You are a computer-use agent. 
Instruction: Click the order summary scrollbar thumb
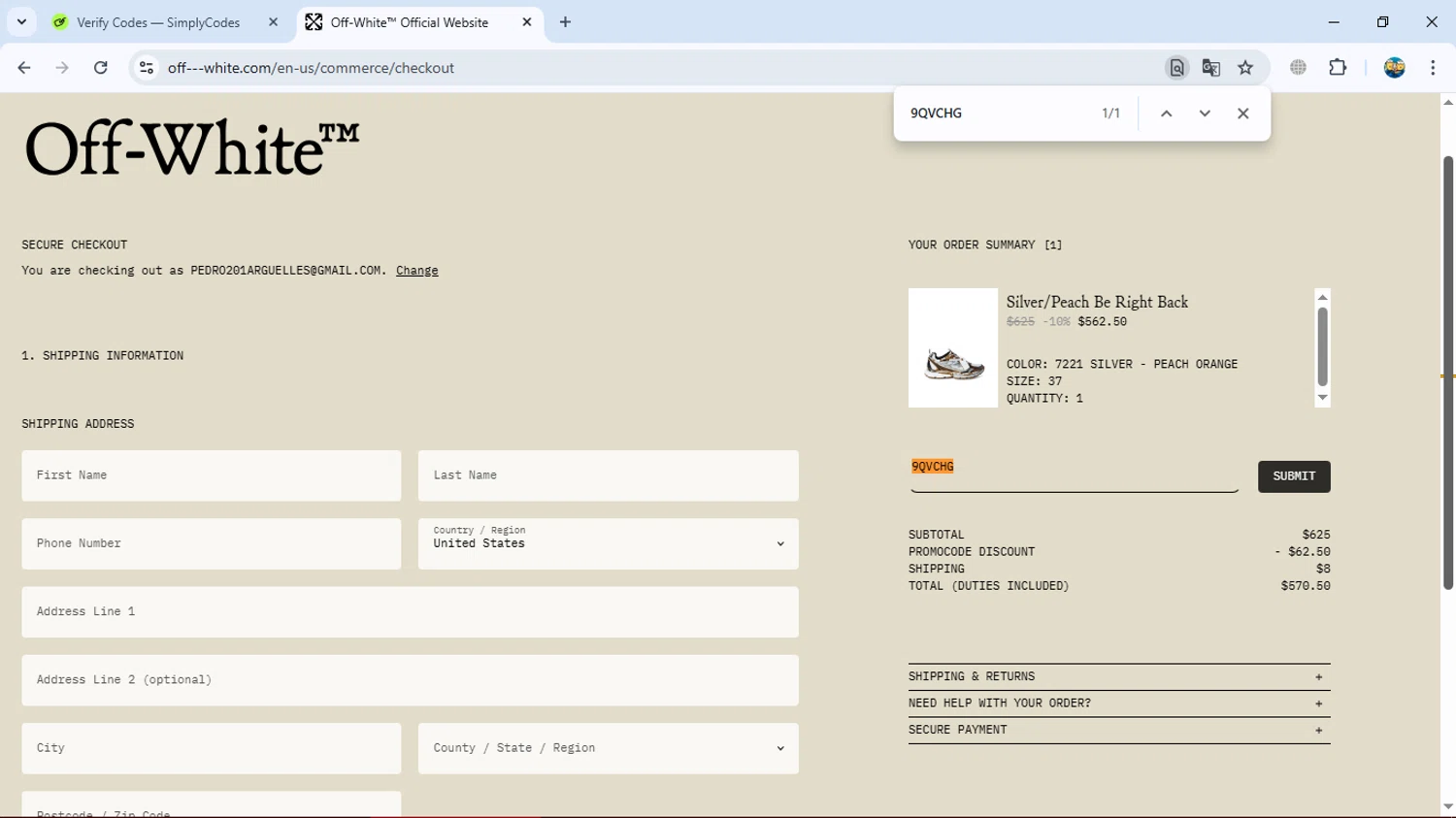(1322, 346)
